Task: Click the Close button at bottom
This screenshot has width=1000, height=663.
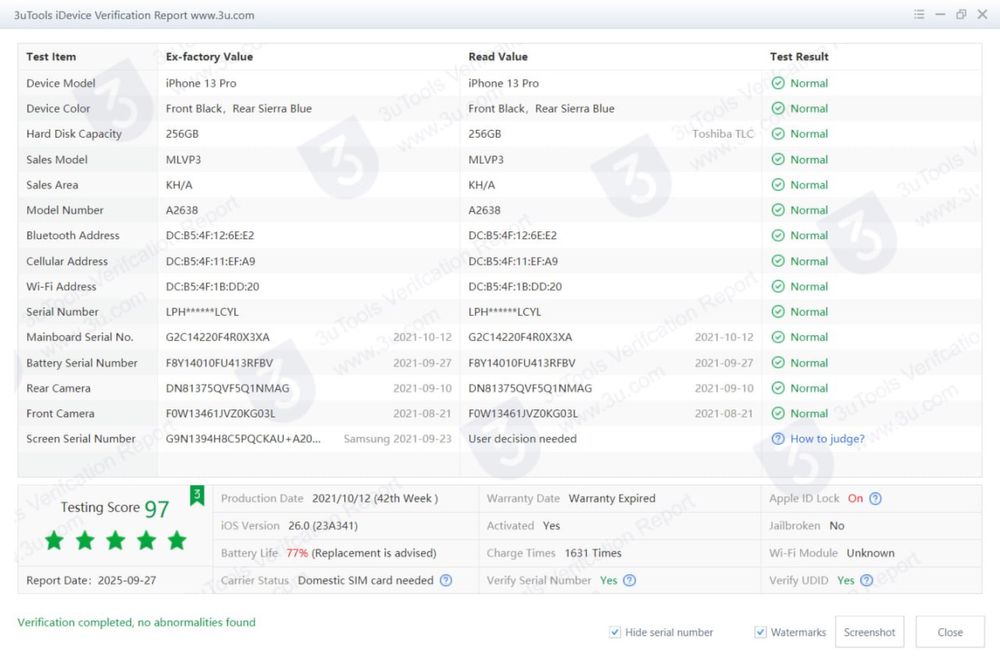Action: point(950,632)
